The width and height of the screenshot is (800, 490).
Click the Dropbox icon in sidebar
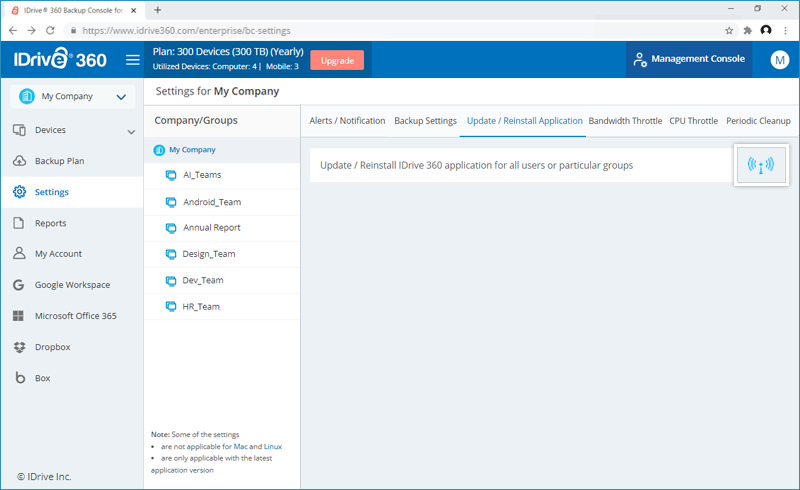(19, 347)
